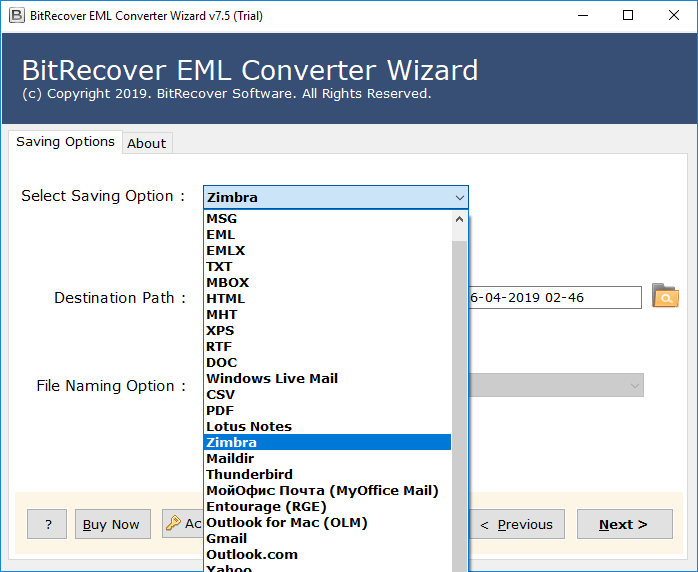
Task: Click the BitRecover app icon in title bar
Action: [x=17, y=16]
